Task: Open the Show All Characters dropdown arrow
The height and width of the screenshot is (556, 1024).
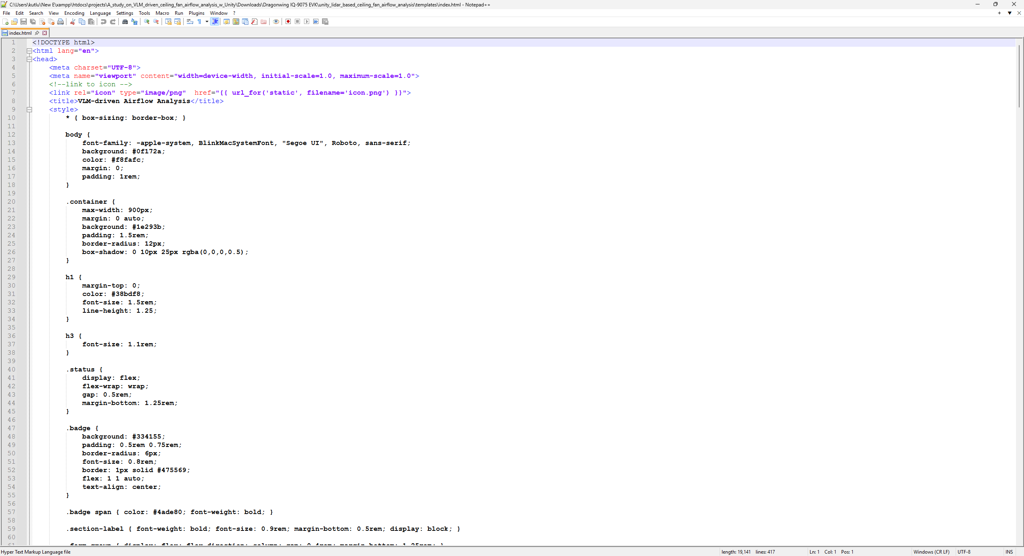Action: pyautogui.click(x=207, y=22)
